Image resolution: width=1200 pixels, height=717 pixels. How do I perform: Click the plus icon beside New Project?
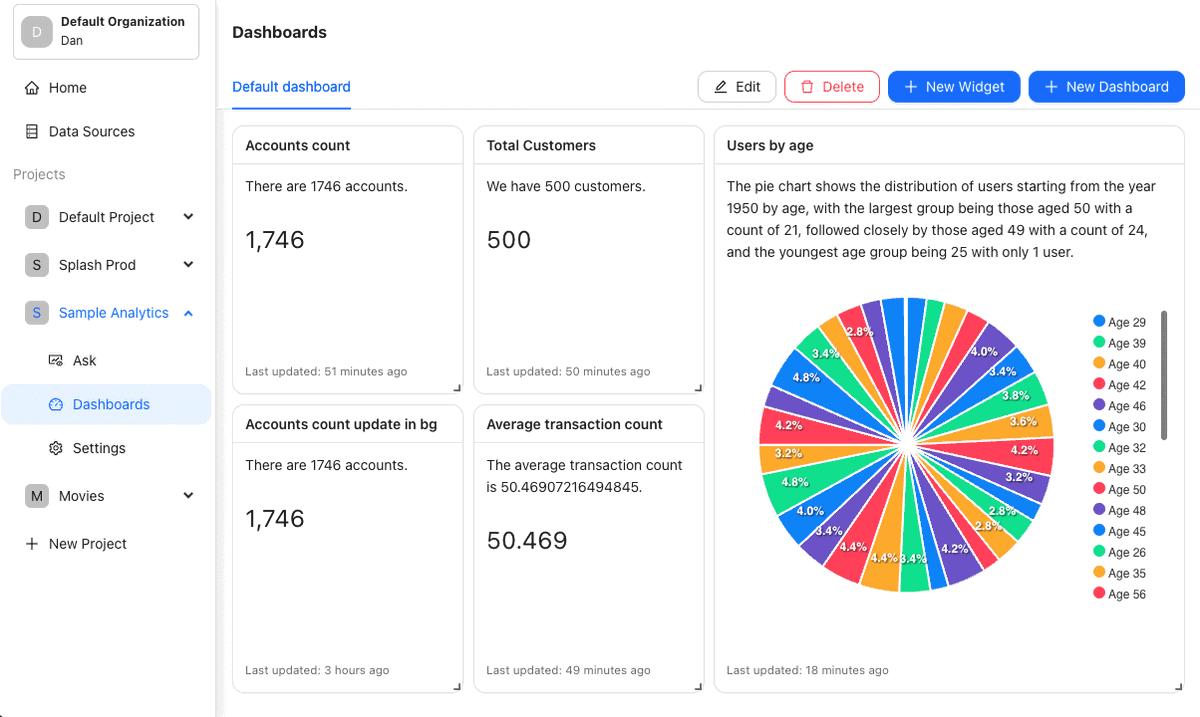pos(32,544)
